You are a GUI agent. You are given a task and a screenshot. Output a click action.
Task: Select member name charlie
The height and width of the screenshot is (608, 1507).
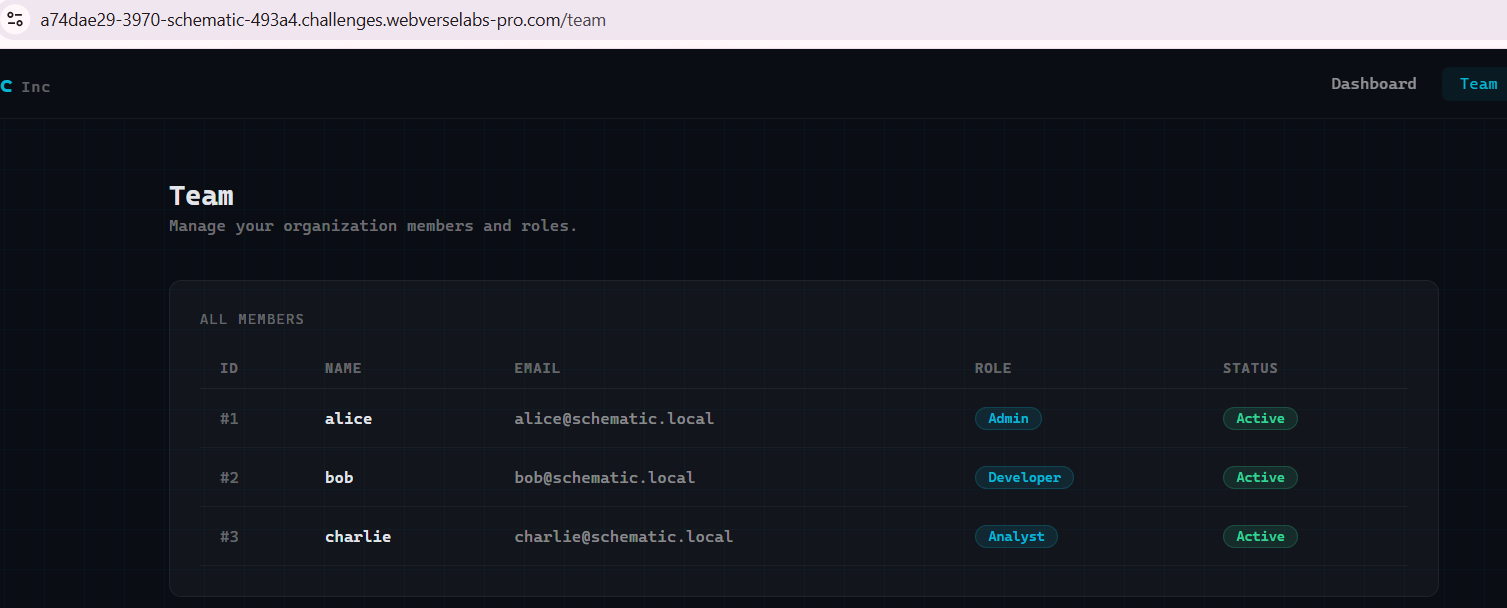coord(357,537)
